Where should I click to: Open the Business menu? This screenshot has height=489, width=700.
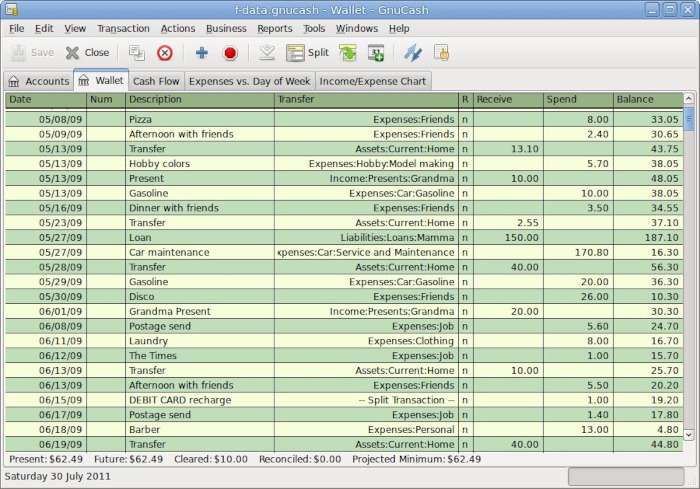tap(226, 29)
